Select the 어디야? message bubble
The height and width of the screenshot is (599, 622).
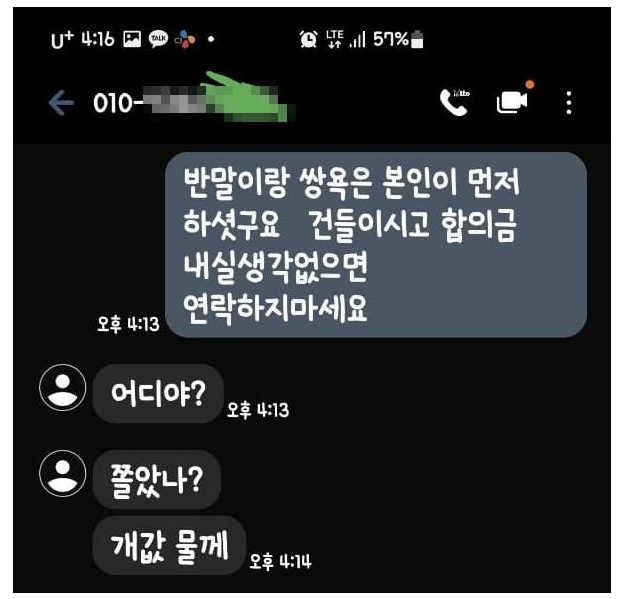[x=158, y=393]
